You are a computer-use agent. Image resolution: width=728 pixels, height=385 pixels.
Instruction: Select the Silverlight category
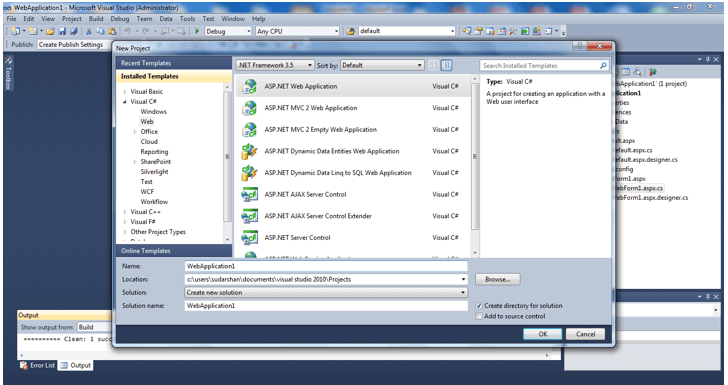[154, 172]
